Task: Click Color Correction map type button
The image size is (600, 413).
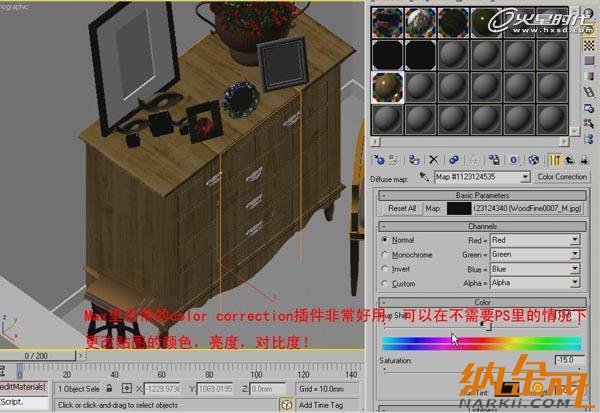Action: [x=562, y=177]
